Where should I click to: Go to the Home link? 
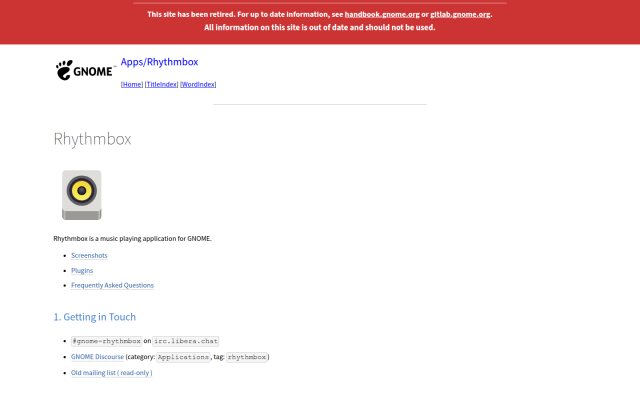[132, 84]
